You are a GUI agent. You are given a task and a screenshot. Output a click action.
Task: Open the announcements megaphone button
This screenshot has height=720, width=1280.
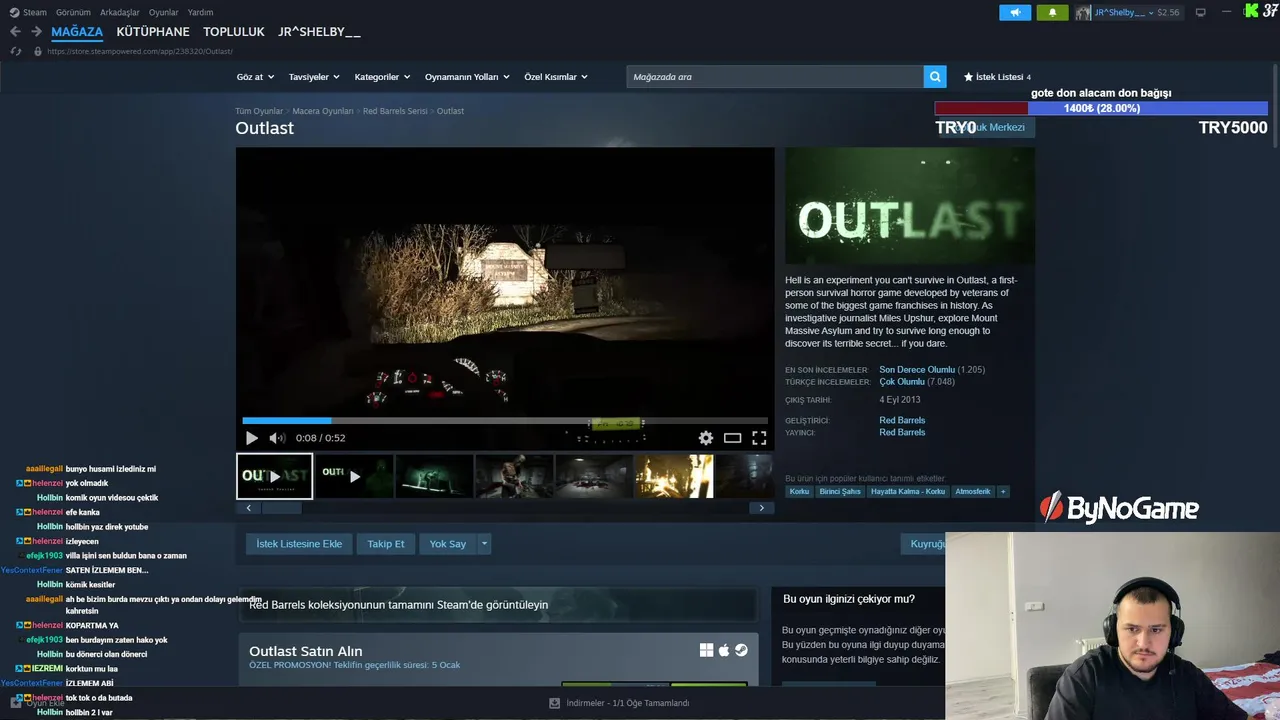click(1015, 12)
